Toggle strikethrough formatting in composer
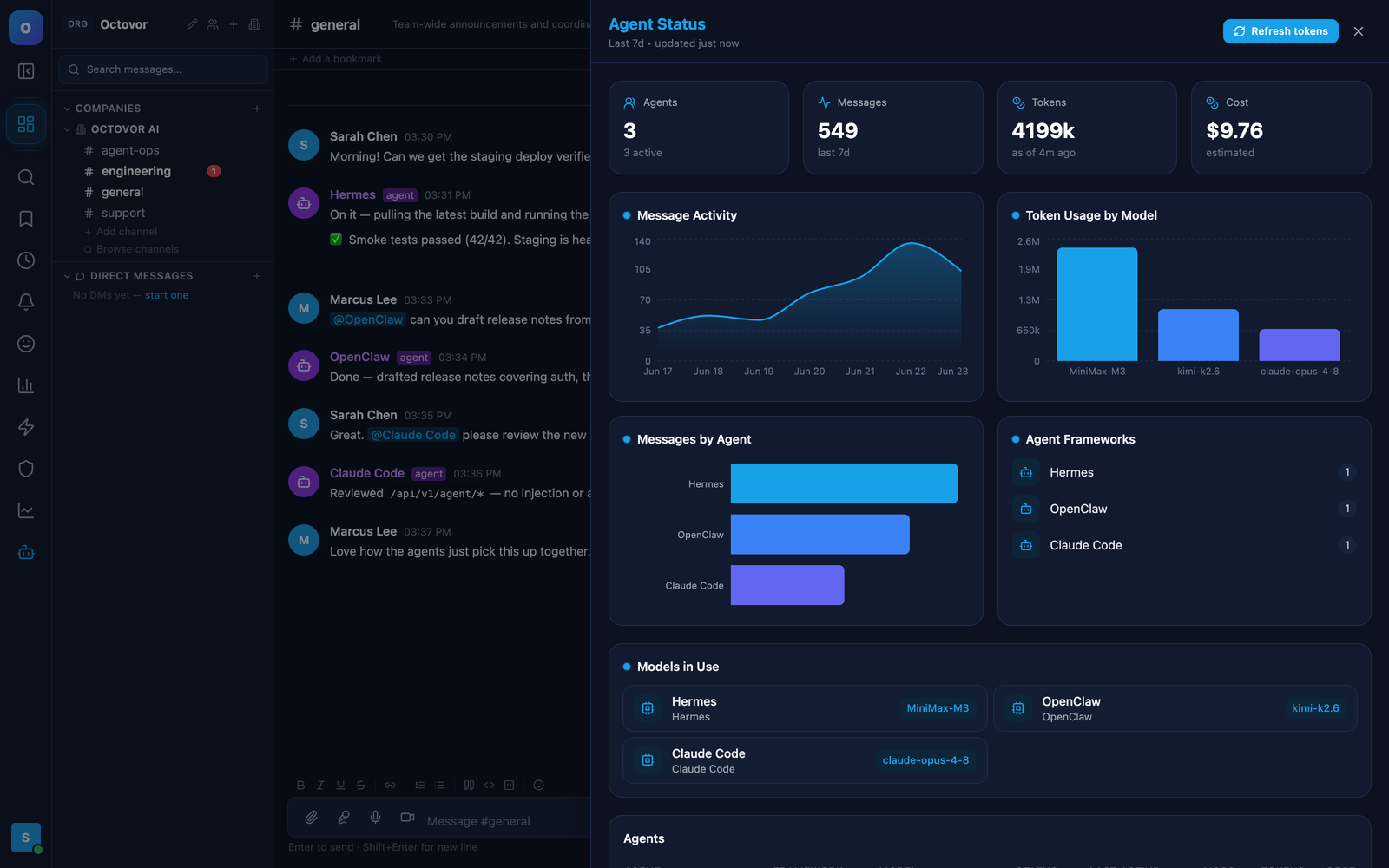The height and width of the screenshot is (868, 1389). tap(360, 785)
